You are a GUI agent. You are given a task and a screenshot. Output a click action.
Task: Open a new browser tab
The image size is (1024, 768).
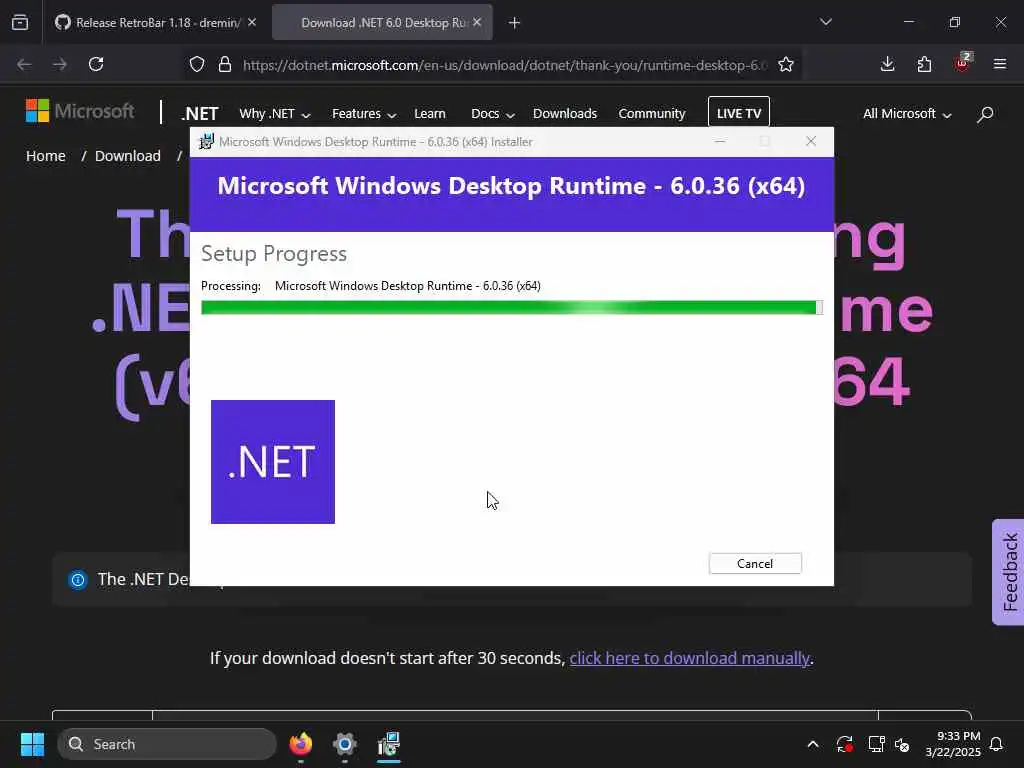515,23
